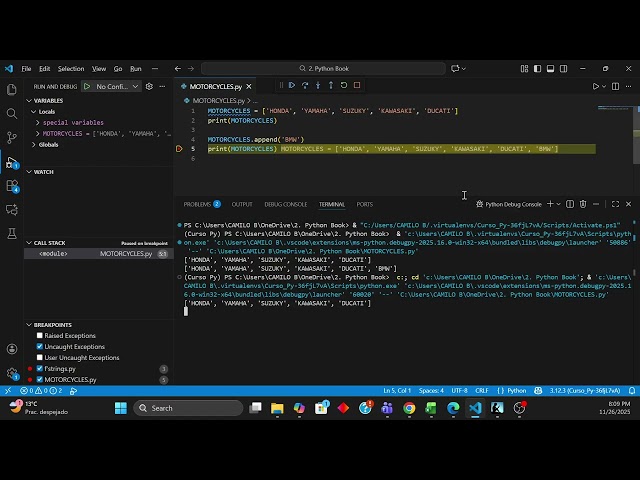The height and width of the screenshot is (480, 640).
Task: Open the Accounts icon in activity bar
Action: pyautogui.click(x=12, y=349)
